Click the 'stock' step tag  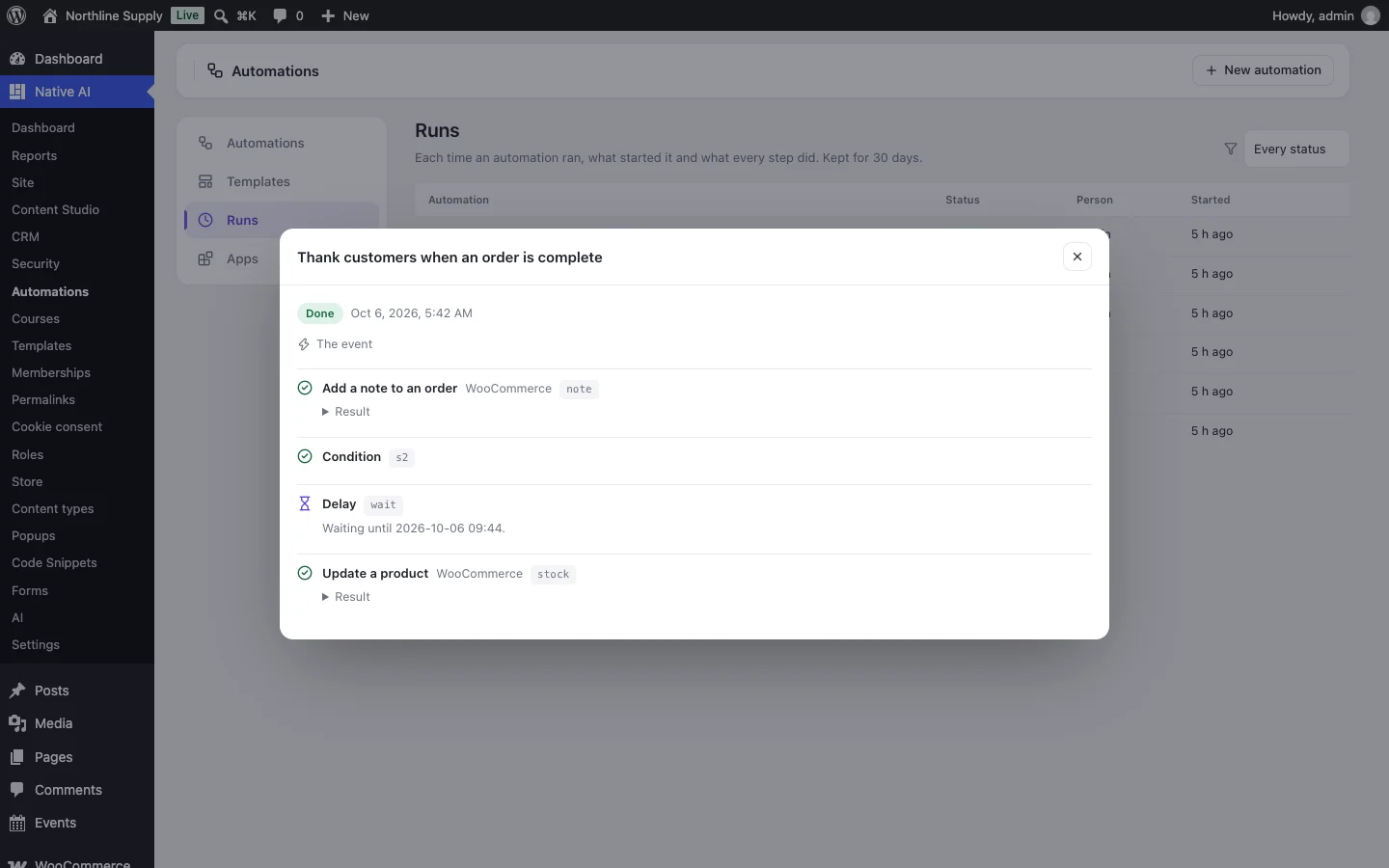554,574
